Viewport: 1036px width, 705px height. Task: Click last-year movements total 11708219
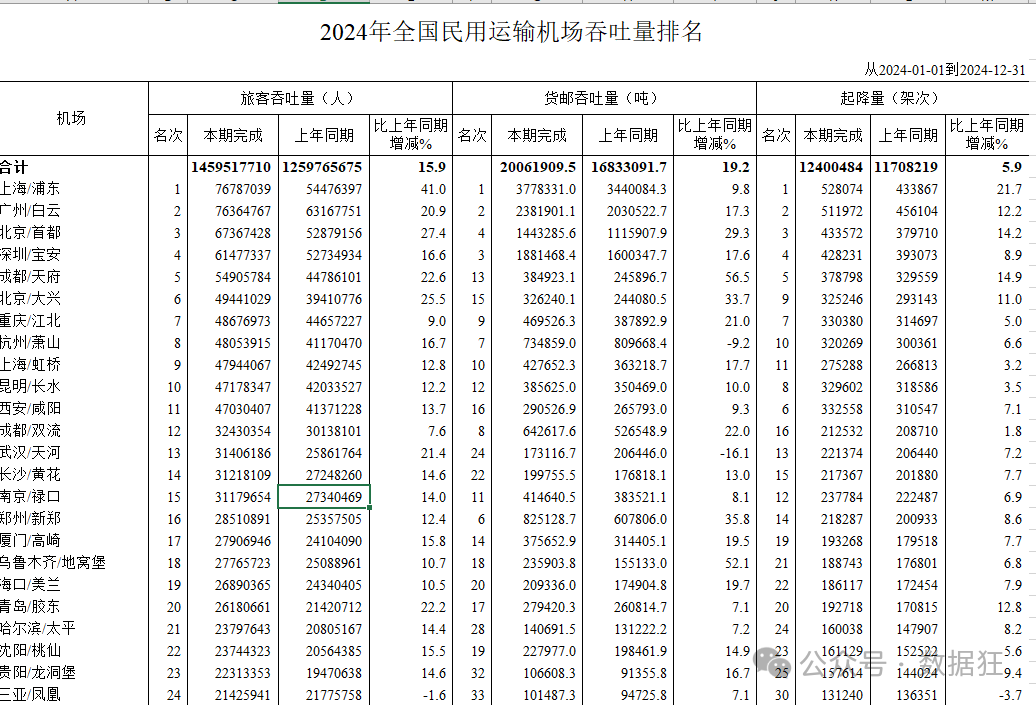(906, 167)
